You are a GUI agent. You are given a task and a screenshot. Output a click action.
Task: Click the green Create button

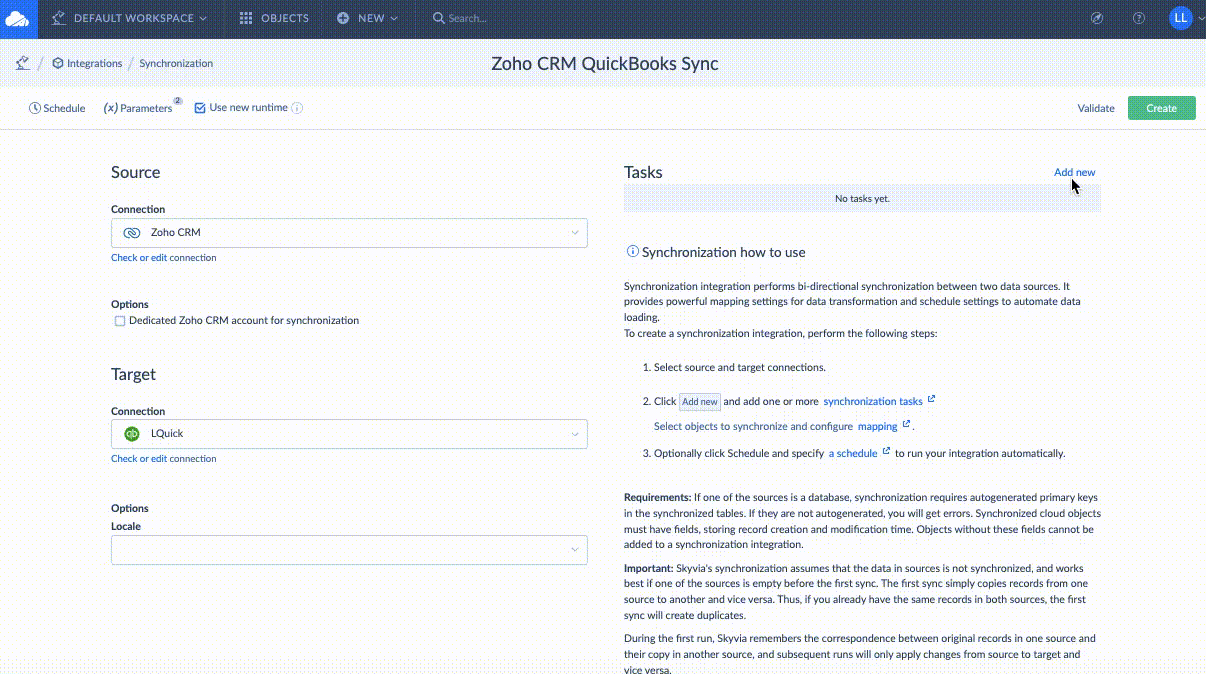point(1161,108)
